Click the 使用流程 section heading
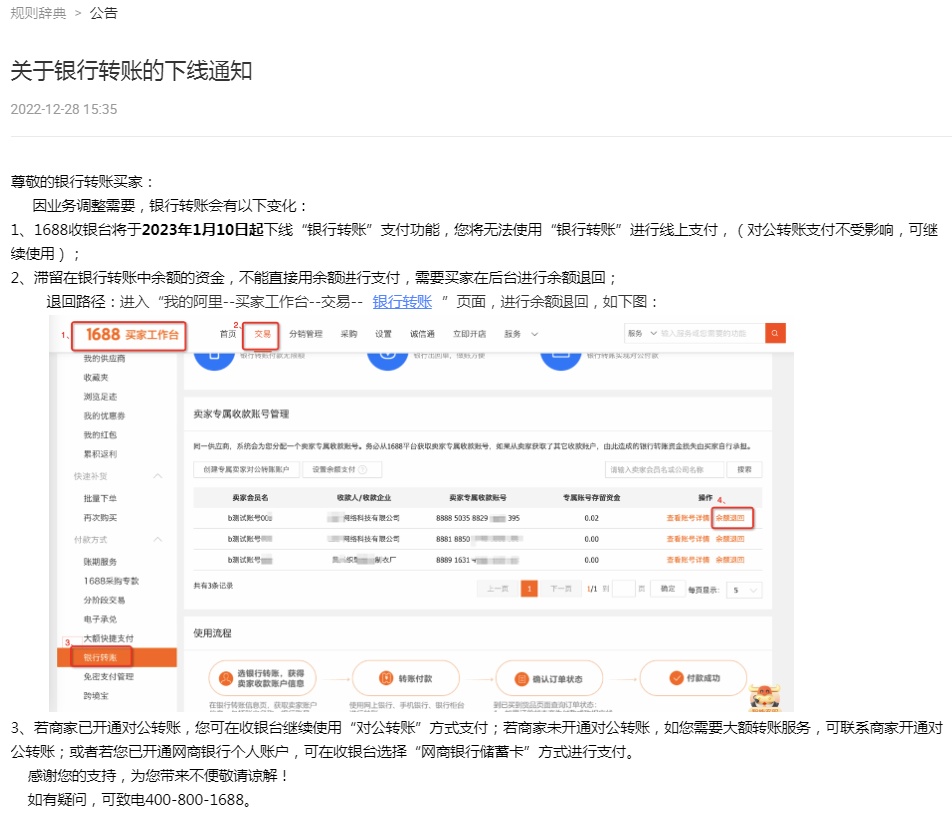Viewport: 952px width, 813px height. tap(212, 633)
